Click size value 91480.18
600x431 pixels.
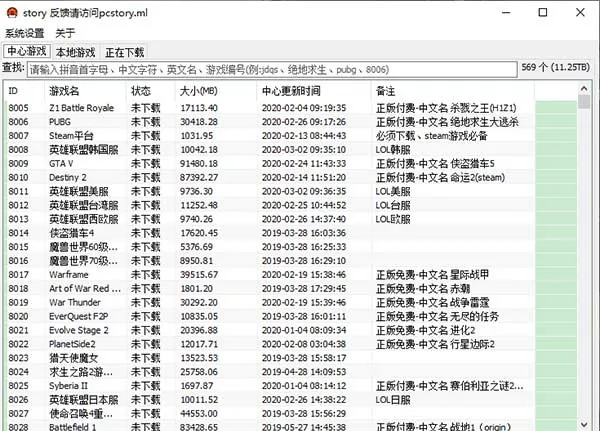coord(199,164)
